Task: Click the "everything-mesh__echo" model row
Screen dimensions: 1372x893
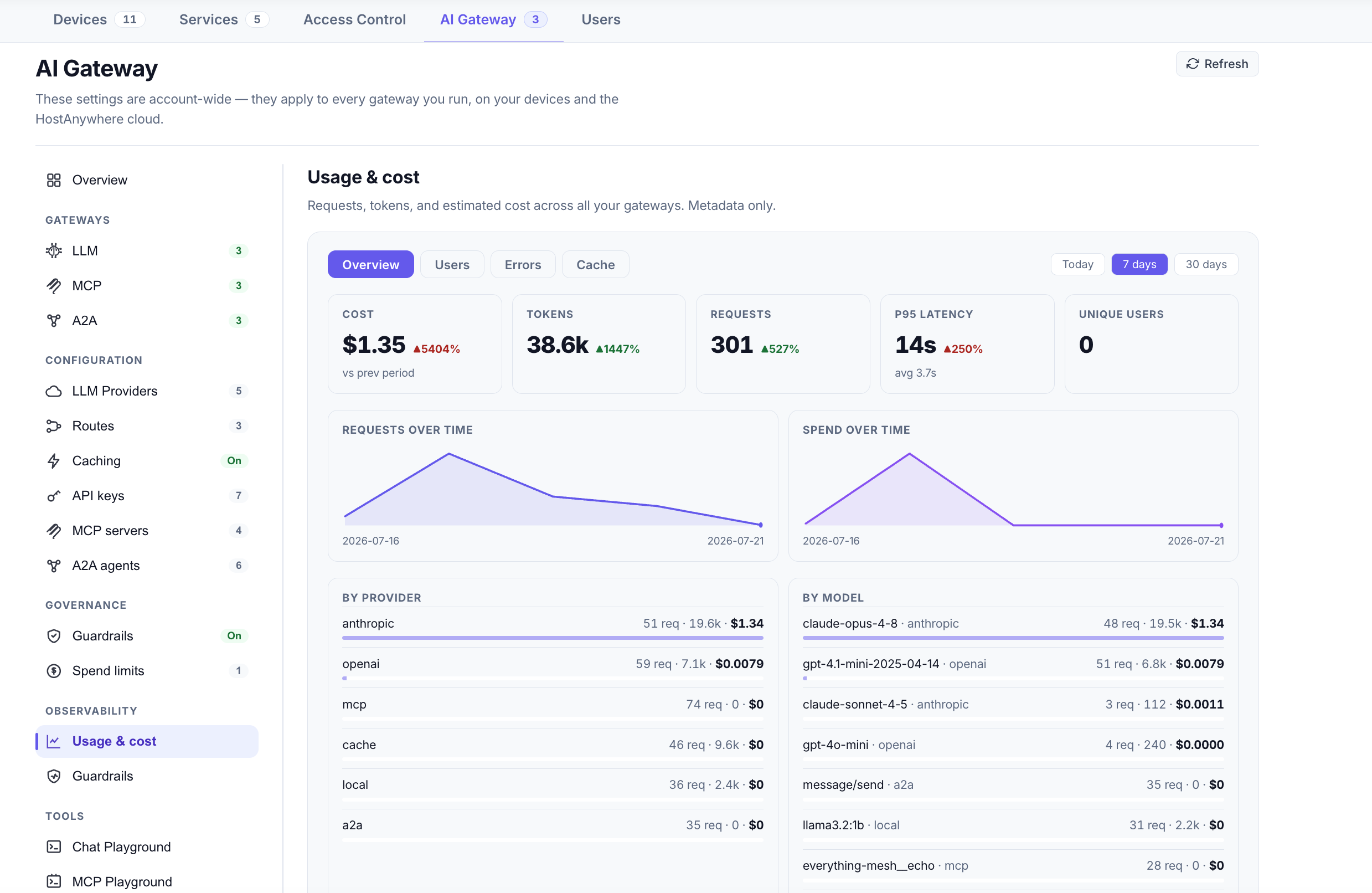Action: point(1013,869)
